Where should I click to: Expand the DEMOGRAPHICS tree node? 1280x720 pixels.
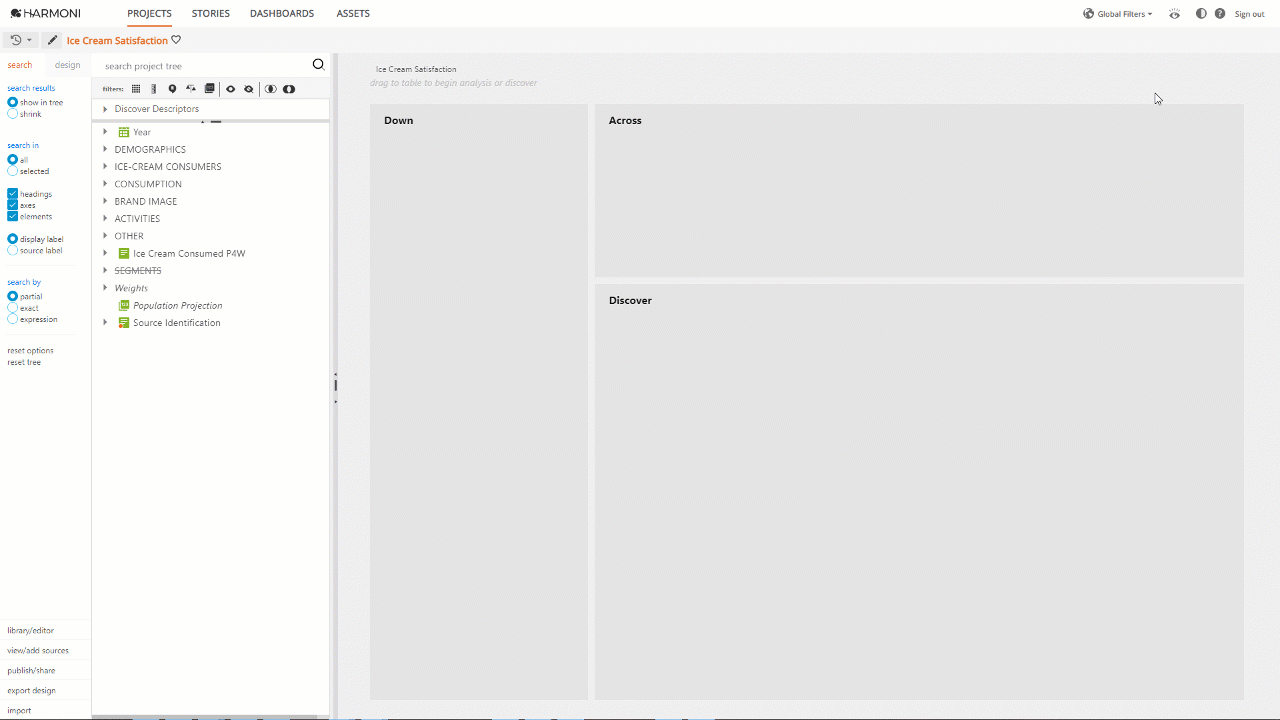pos(105,149)
